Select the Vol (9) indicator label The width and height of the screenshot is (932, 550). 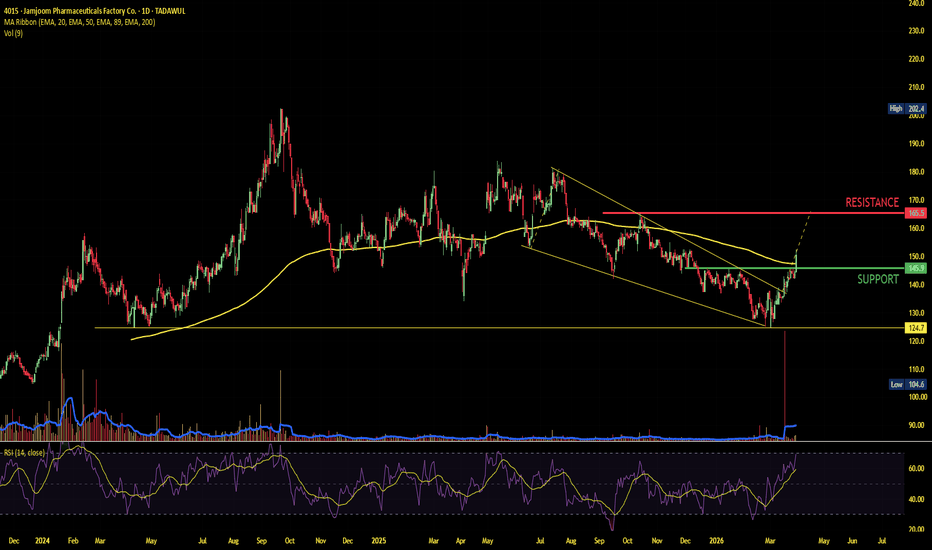coord(12,32)
